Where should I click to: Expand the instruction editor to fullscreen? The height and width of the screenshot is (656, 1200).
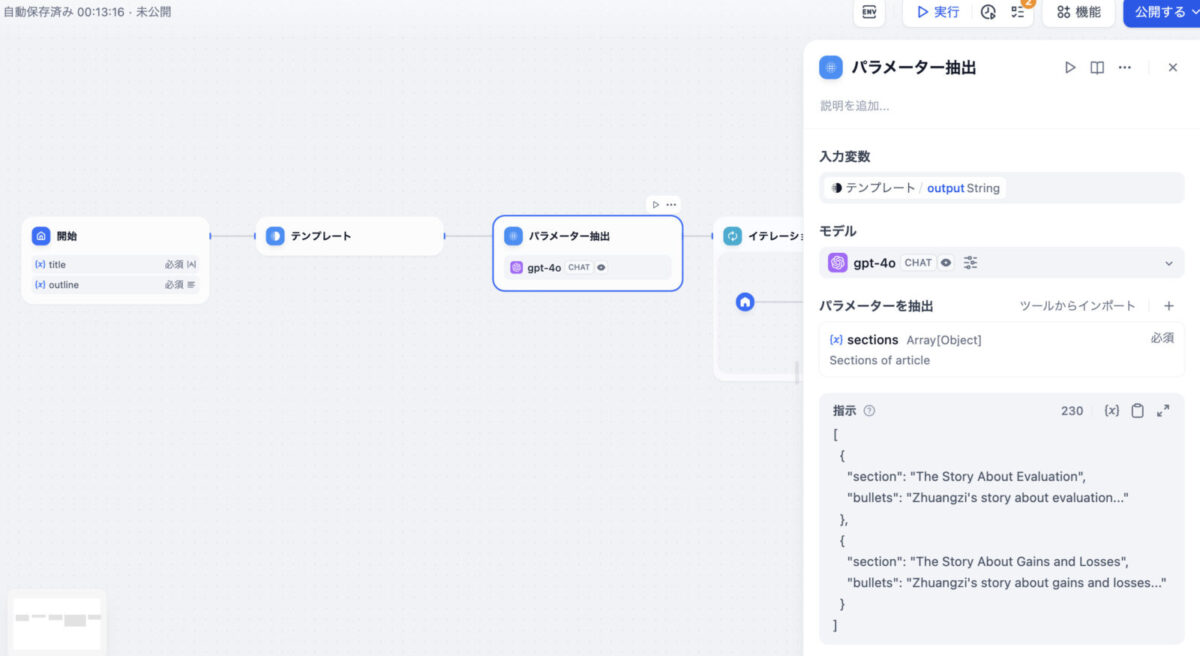tap(1162, 410)
